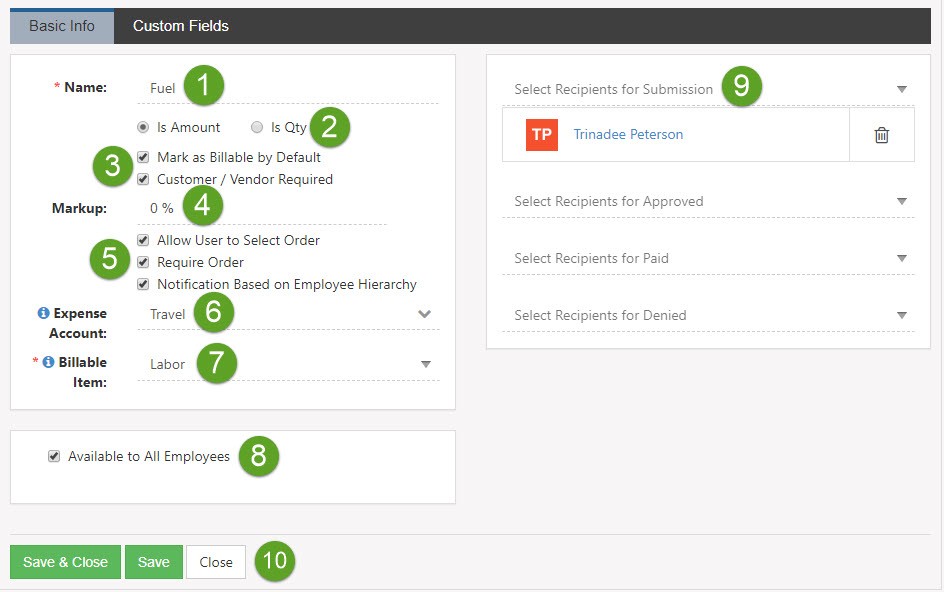
Task: Uncheck Customer / Vendor Required checkbox
Action: 143,180
